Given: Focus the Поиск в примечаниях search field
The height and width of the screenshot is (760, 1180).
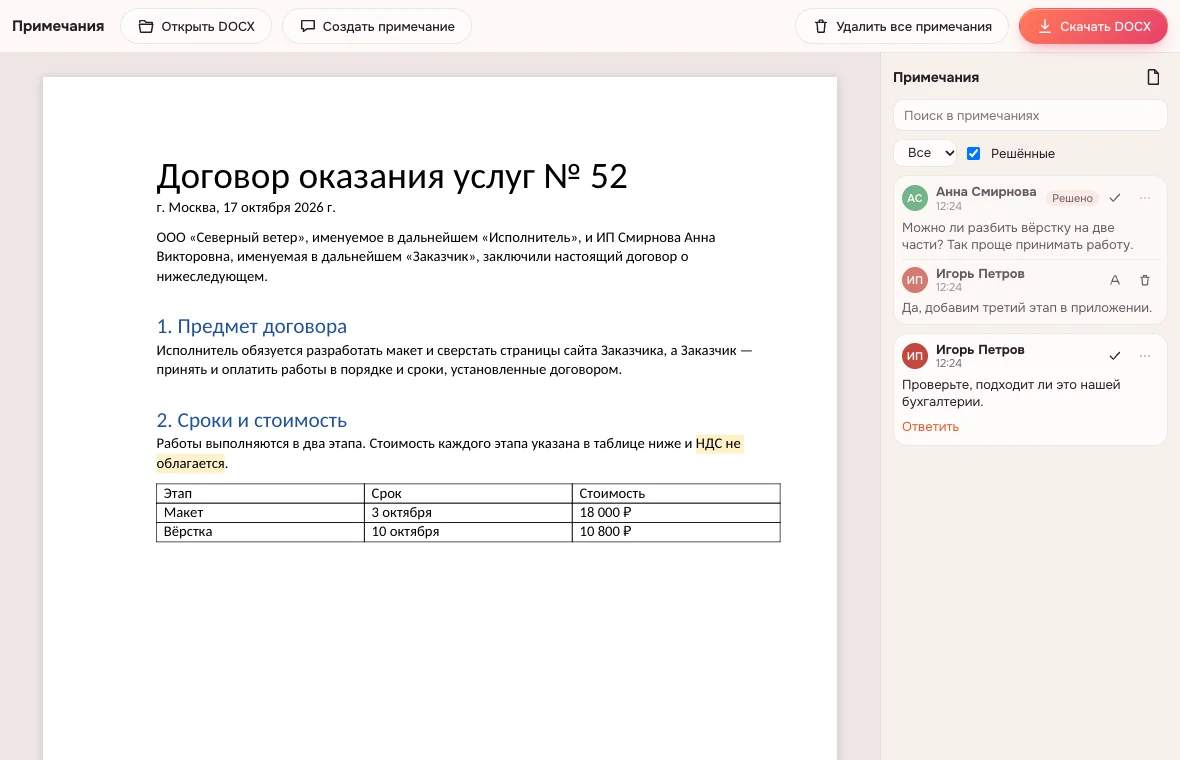Looking at the screenshot, I should click(x=1029, y=116).
